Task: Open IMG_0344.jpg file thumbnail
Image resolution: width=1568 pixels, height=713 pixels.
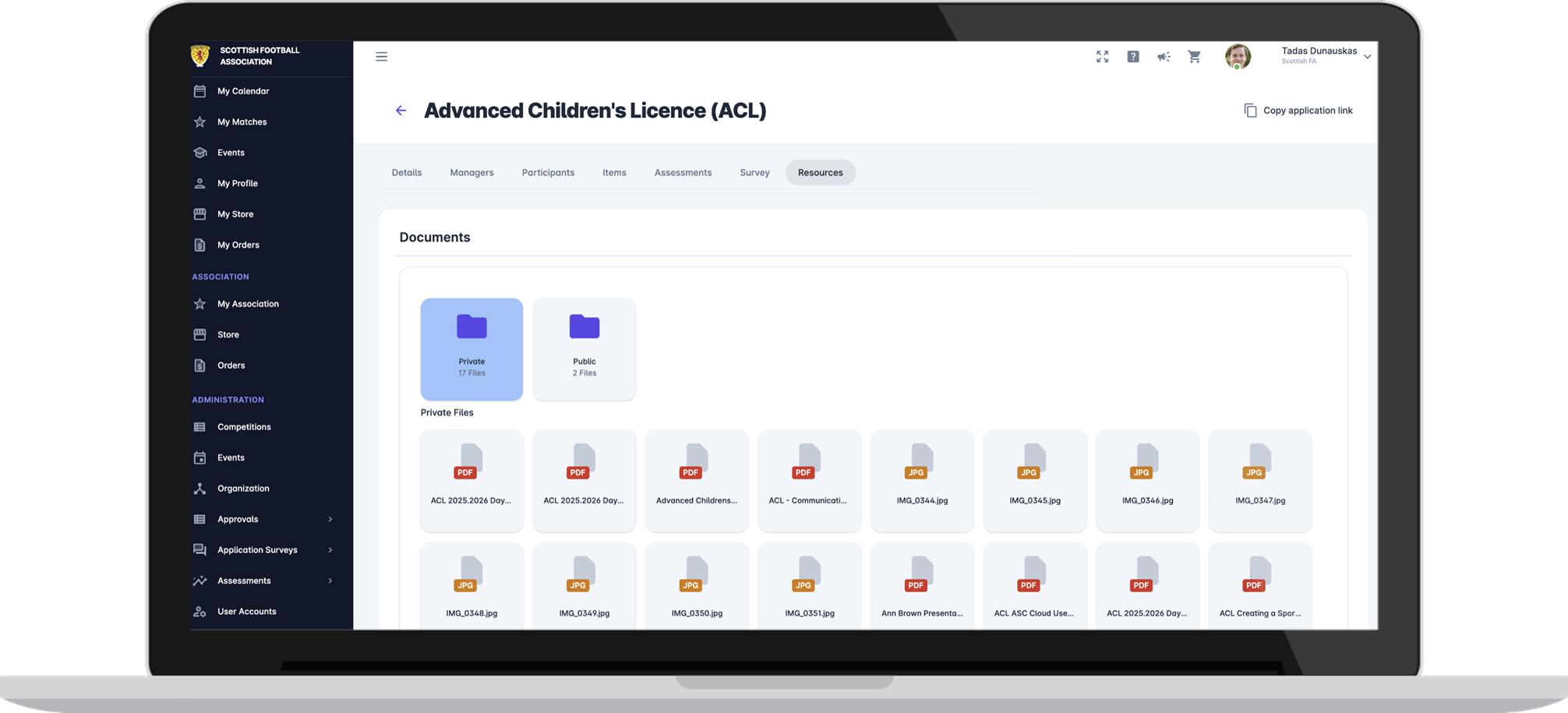Action: (922, 479)
